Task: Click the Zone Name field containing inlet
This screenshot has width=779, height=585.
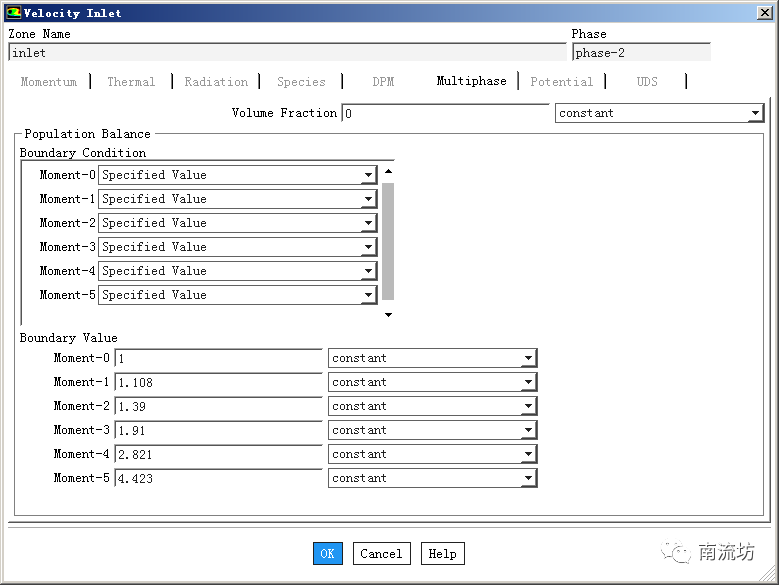Action: (287, 53)
